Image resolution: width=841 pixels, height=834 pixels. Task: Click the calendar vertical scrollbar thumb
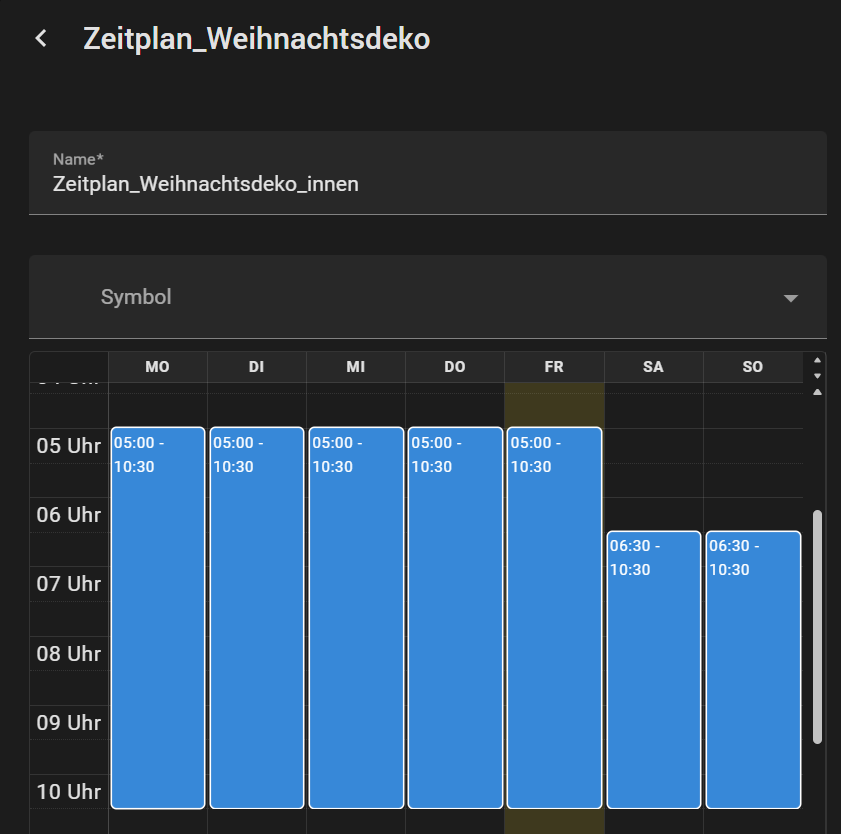817,626
